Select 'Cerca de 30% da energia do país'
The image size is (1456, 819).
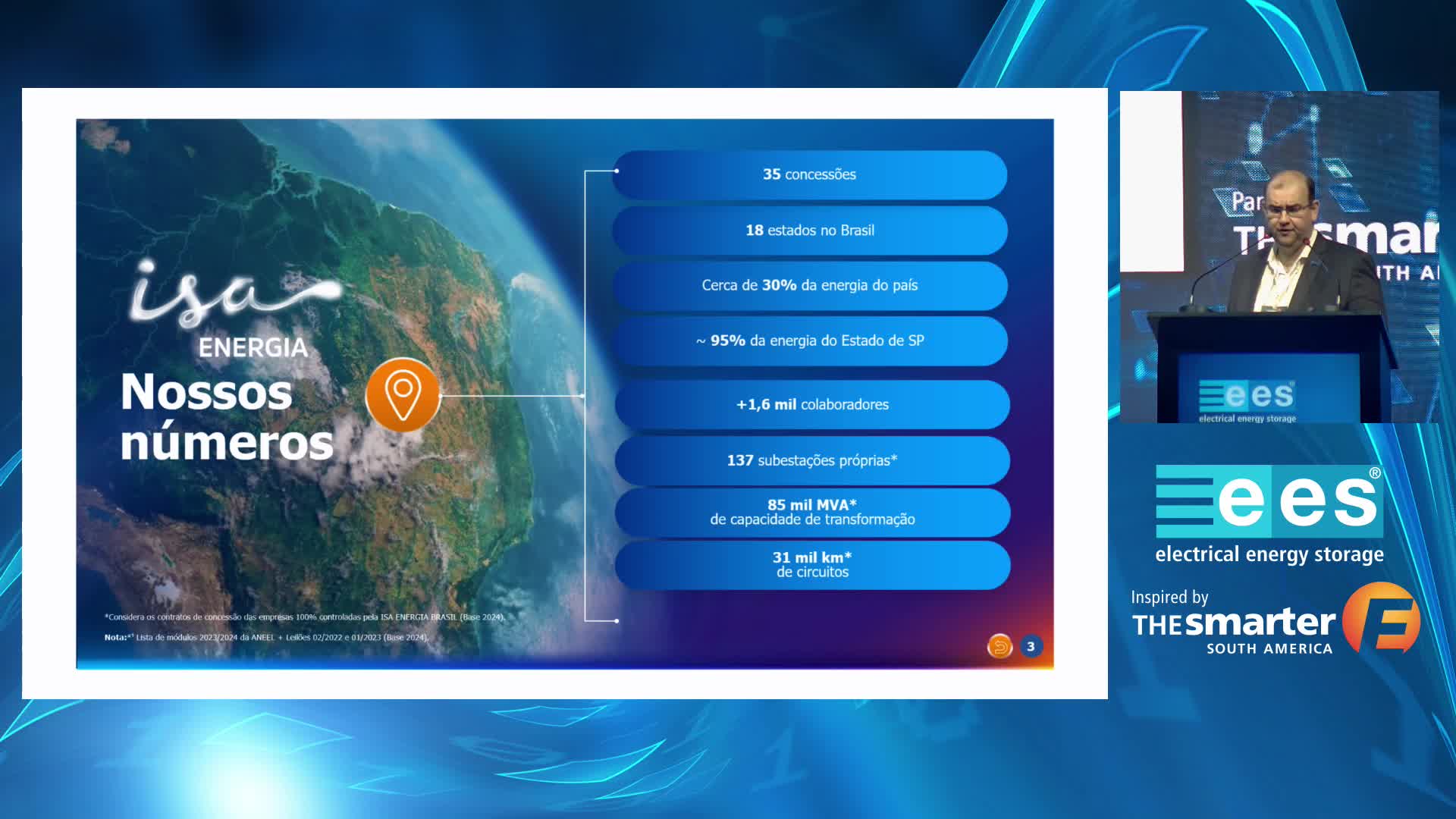click(x=810, y=285)
